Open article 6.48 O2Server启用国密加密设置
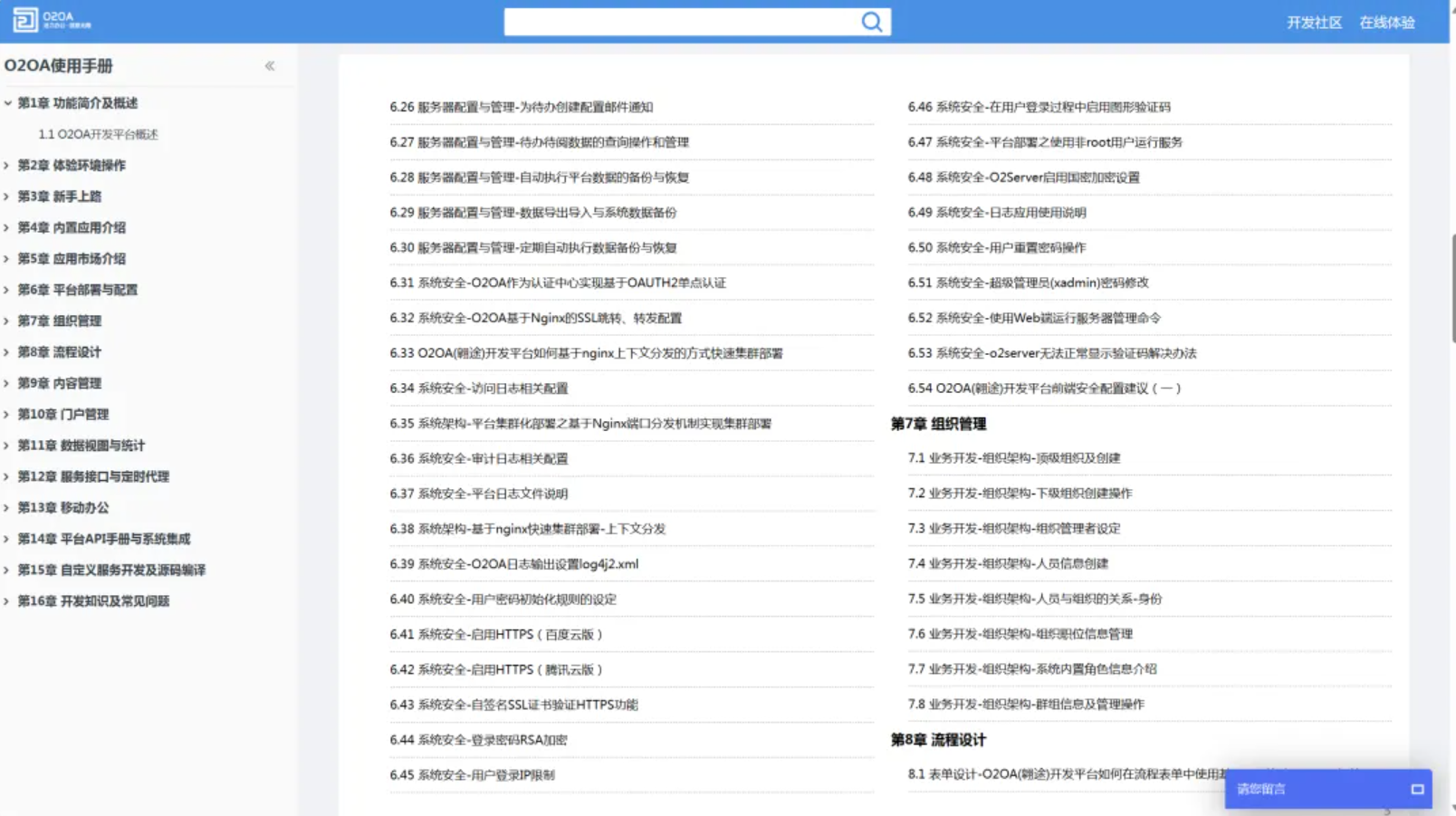Image resolution: width=1456 pixels, height=816 pixels. click(1024, 178)
